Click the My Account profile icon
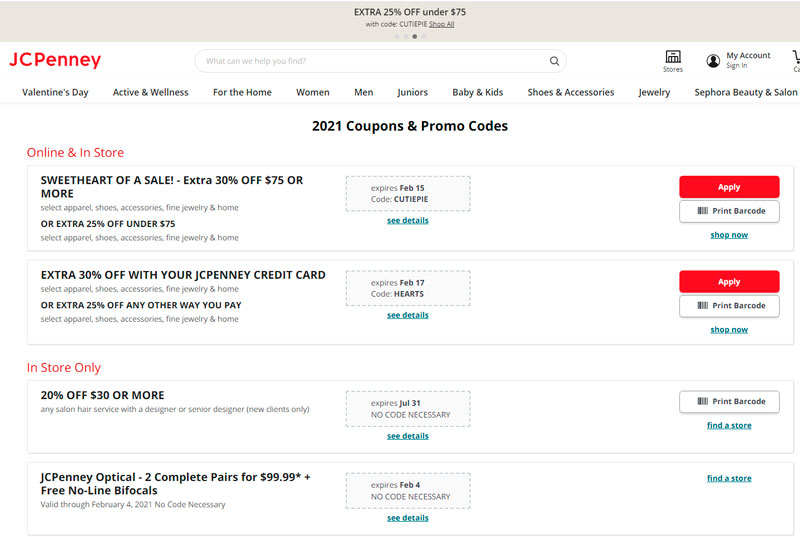 [x=713, y=61]
